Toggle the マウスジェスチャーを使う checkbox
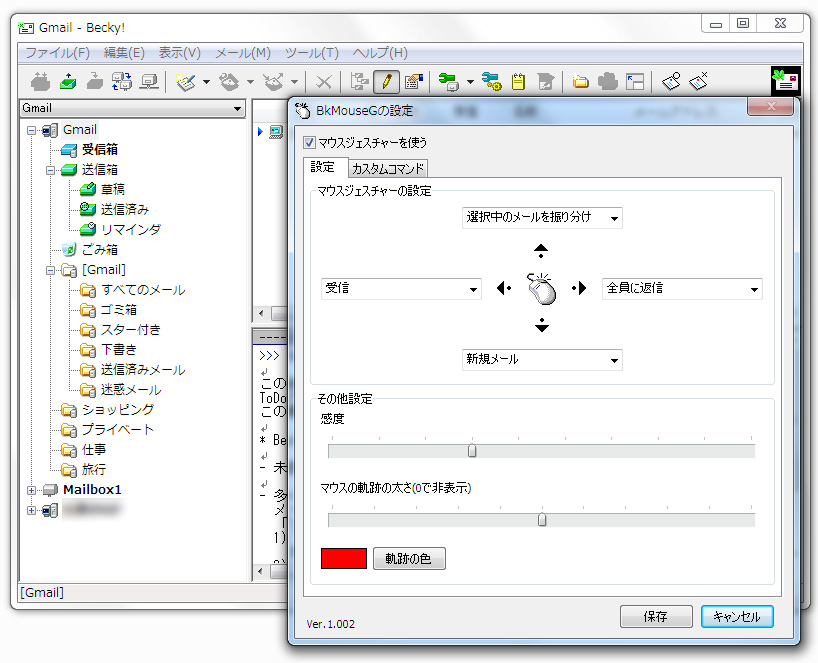The height and width of the screenshot is (663, 818). pyautogui.click(x=310, y=142)
